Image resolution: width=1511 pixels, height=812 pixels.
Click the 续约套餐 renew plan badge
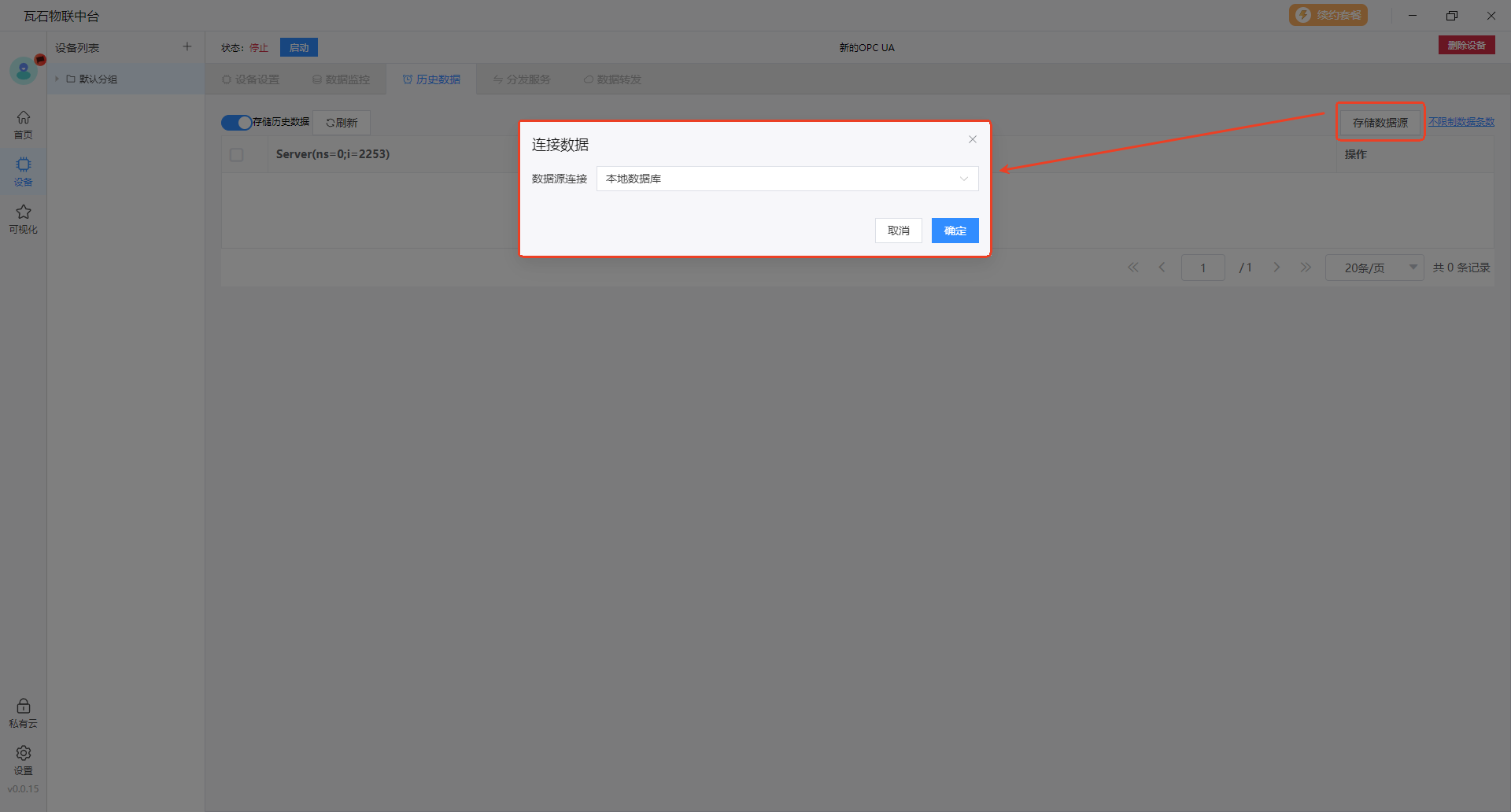click(x=1328, y=15)
